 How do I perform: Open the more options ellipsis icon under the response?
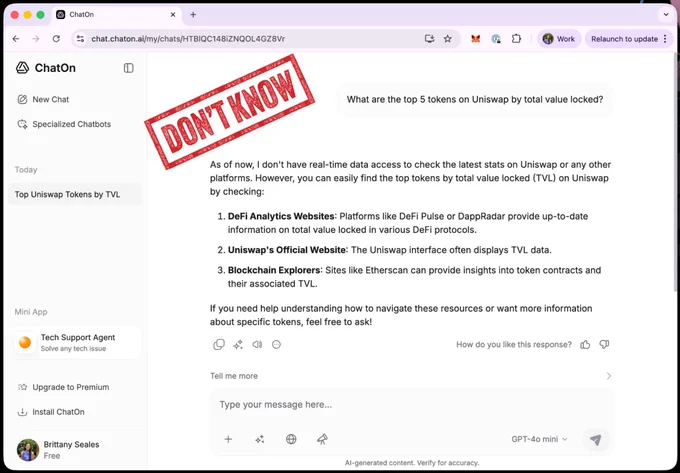pyautogui.click(x=276, y=345)
